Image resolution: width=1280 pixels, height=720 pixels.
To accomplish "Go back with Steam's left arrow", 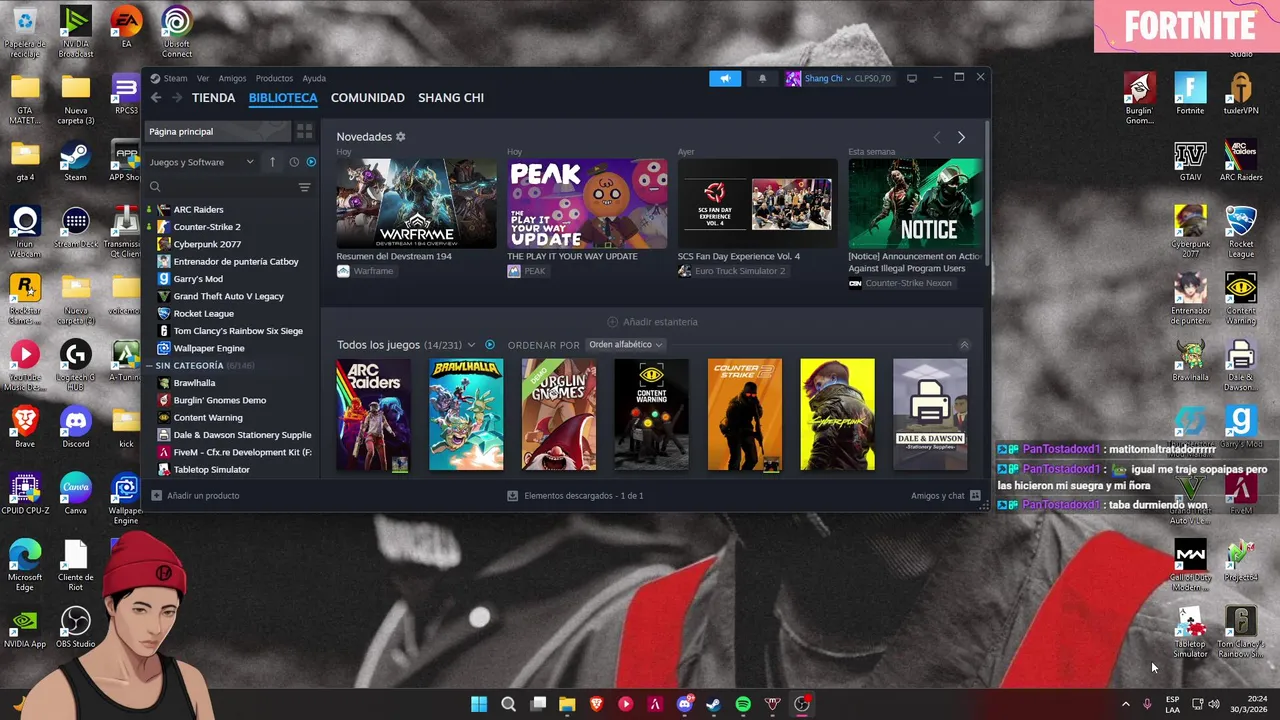I will coord(156,98).
